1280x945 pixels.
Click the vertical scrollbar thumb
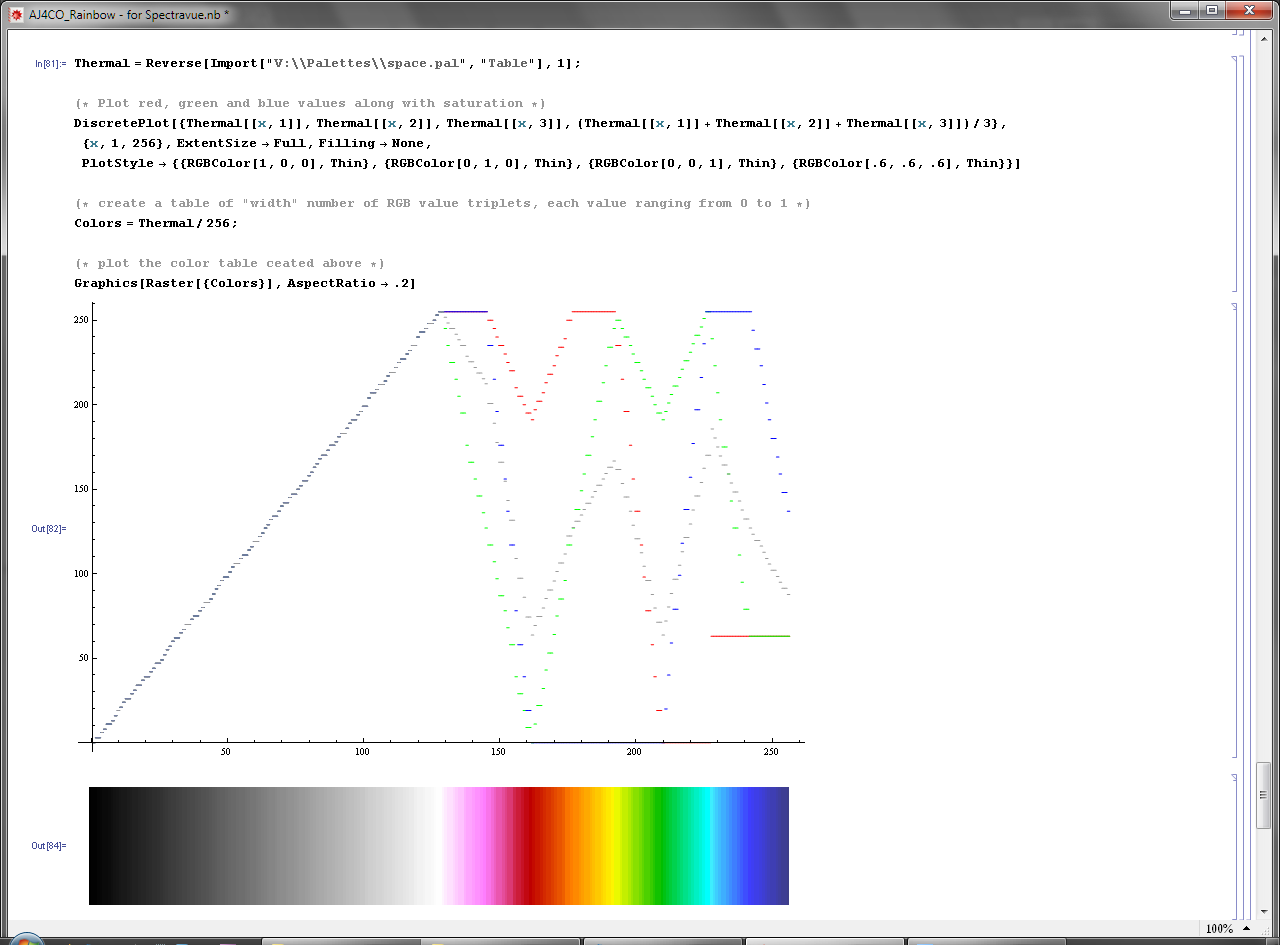click(x=1264, y=795)
